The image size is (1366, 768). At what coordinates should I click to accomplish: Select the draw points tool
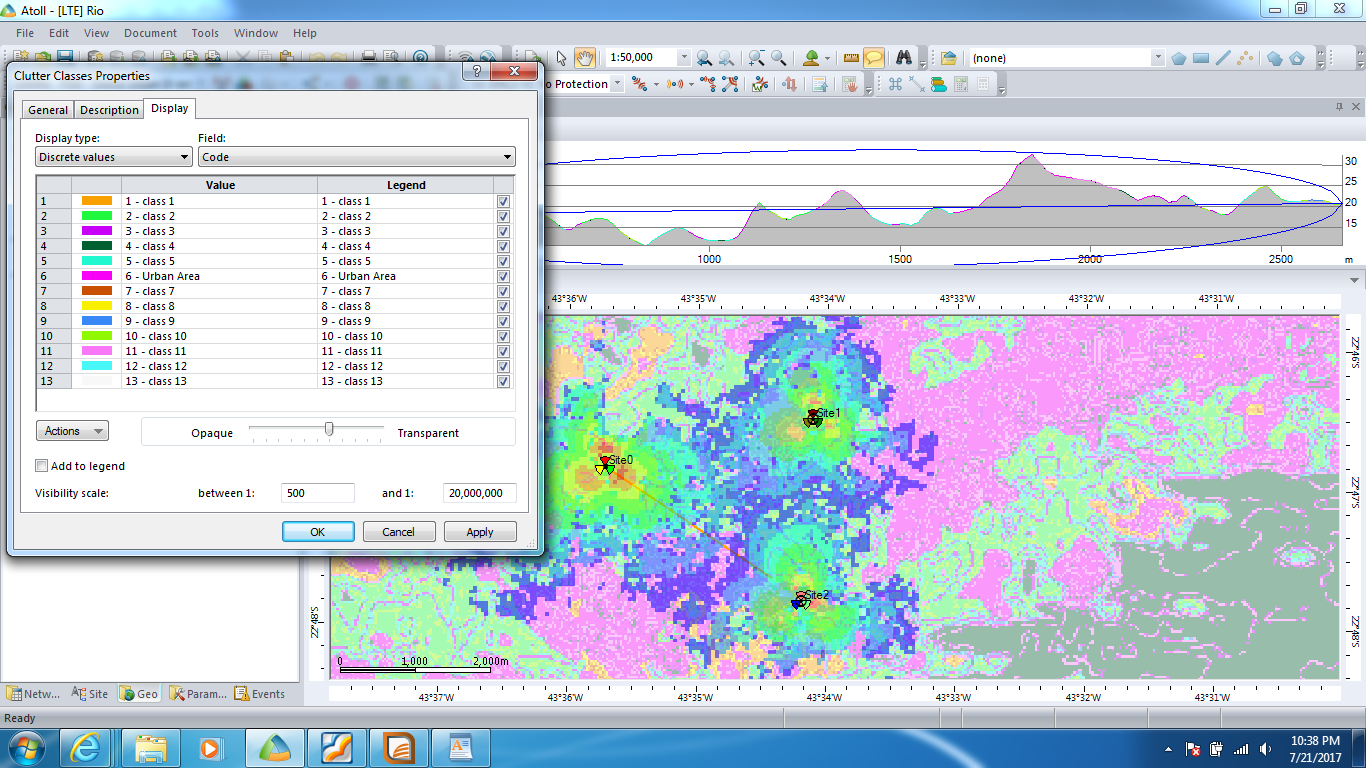coord(1245,58)
